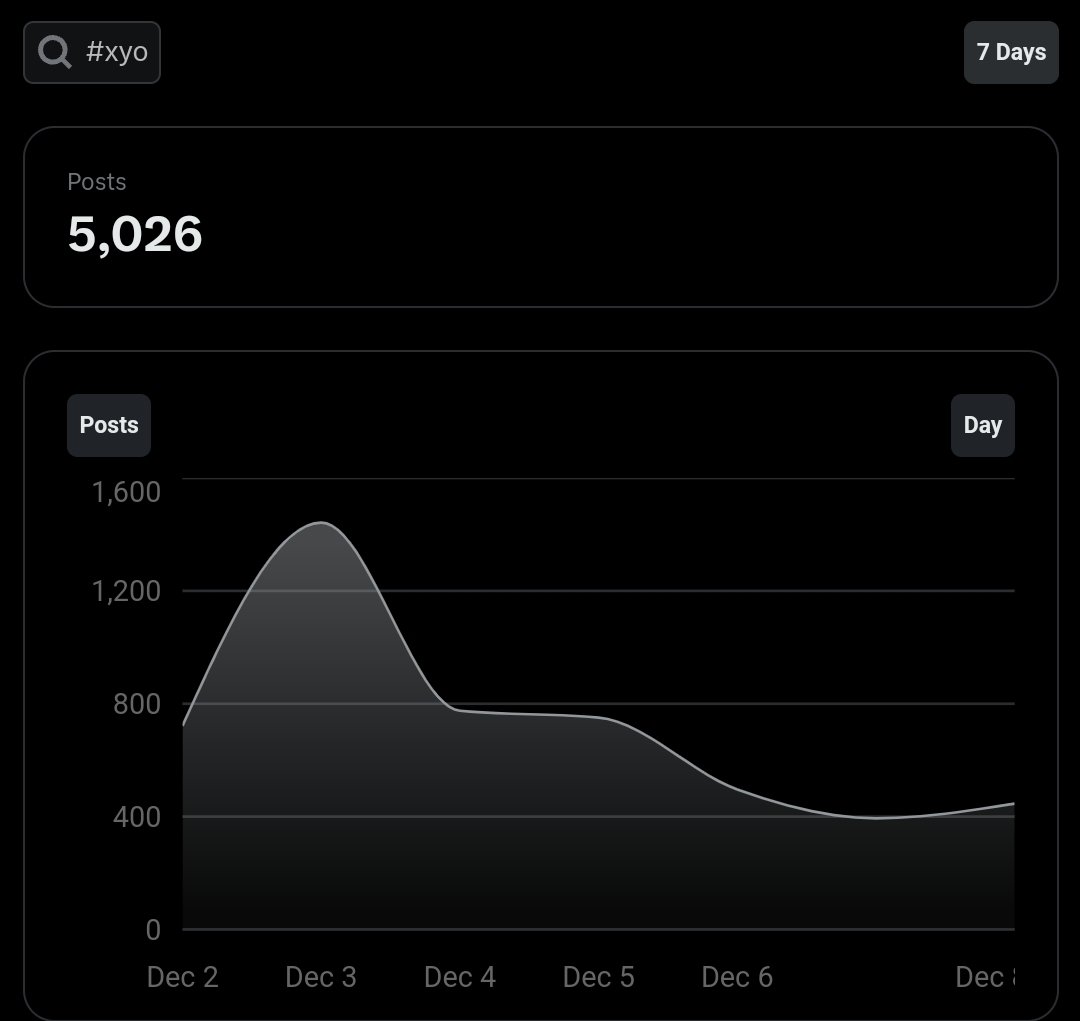Select the Dec 4 axis label

pos(459,977)
